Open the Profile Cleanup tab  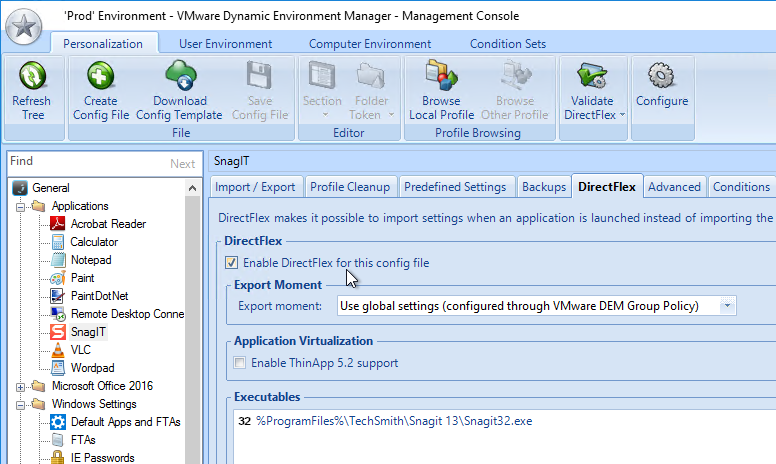[350, 187]
